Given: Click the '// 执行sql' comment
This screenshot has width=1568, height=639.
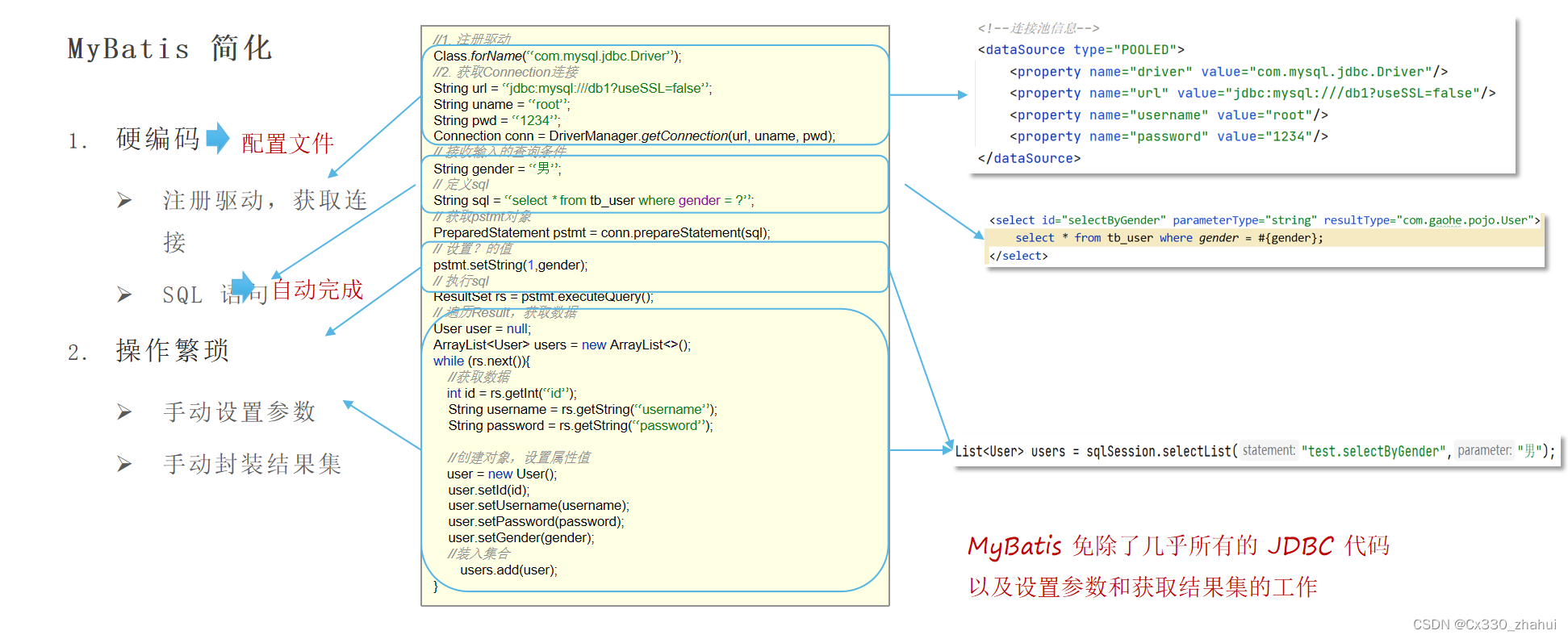Looking at the screenshot, I should (461, 281).
